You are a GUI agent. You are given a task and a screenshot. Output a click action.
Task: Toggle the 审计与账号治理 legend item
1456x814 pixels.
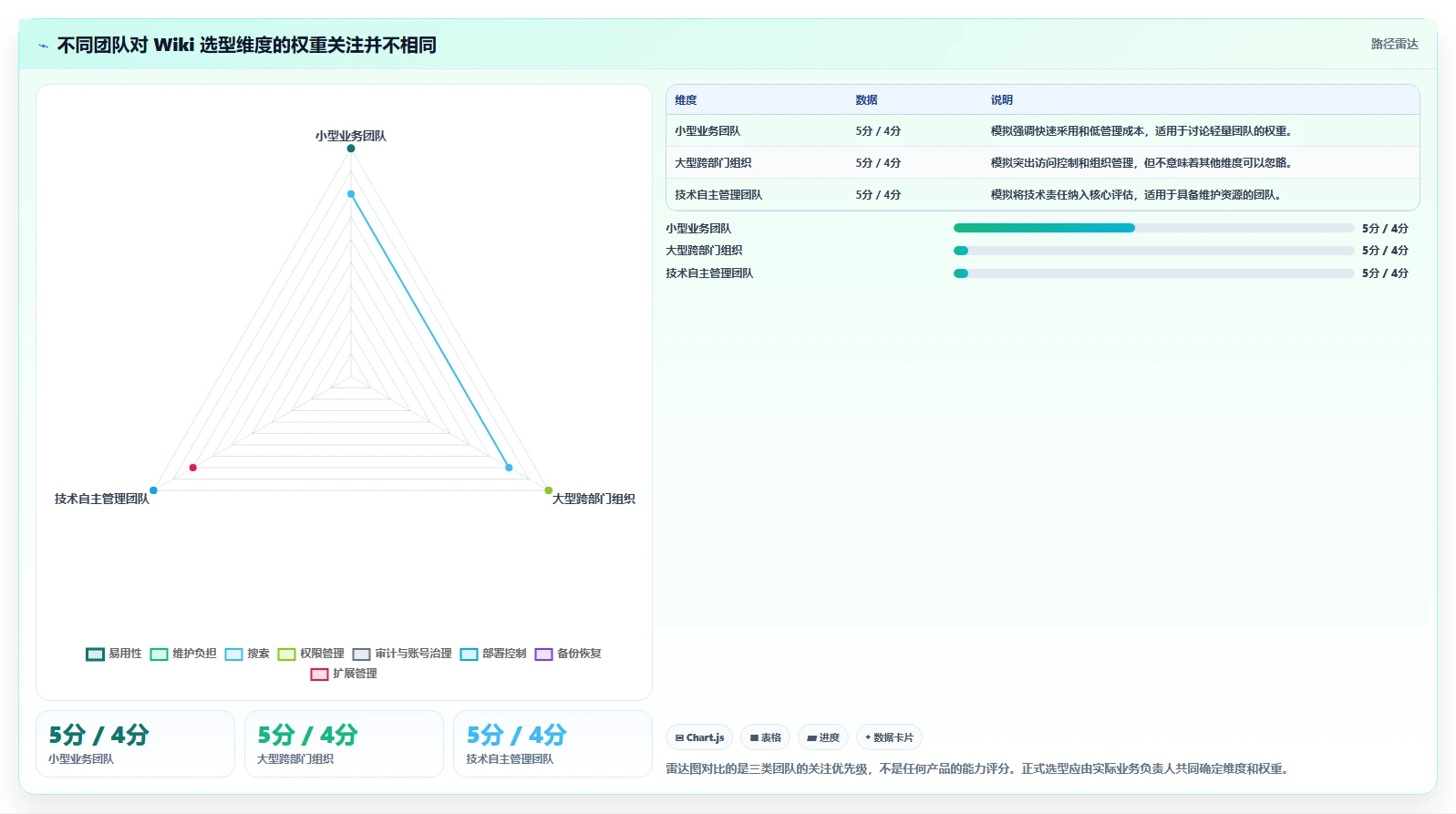pos(402,654)
